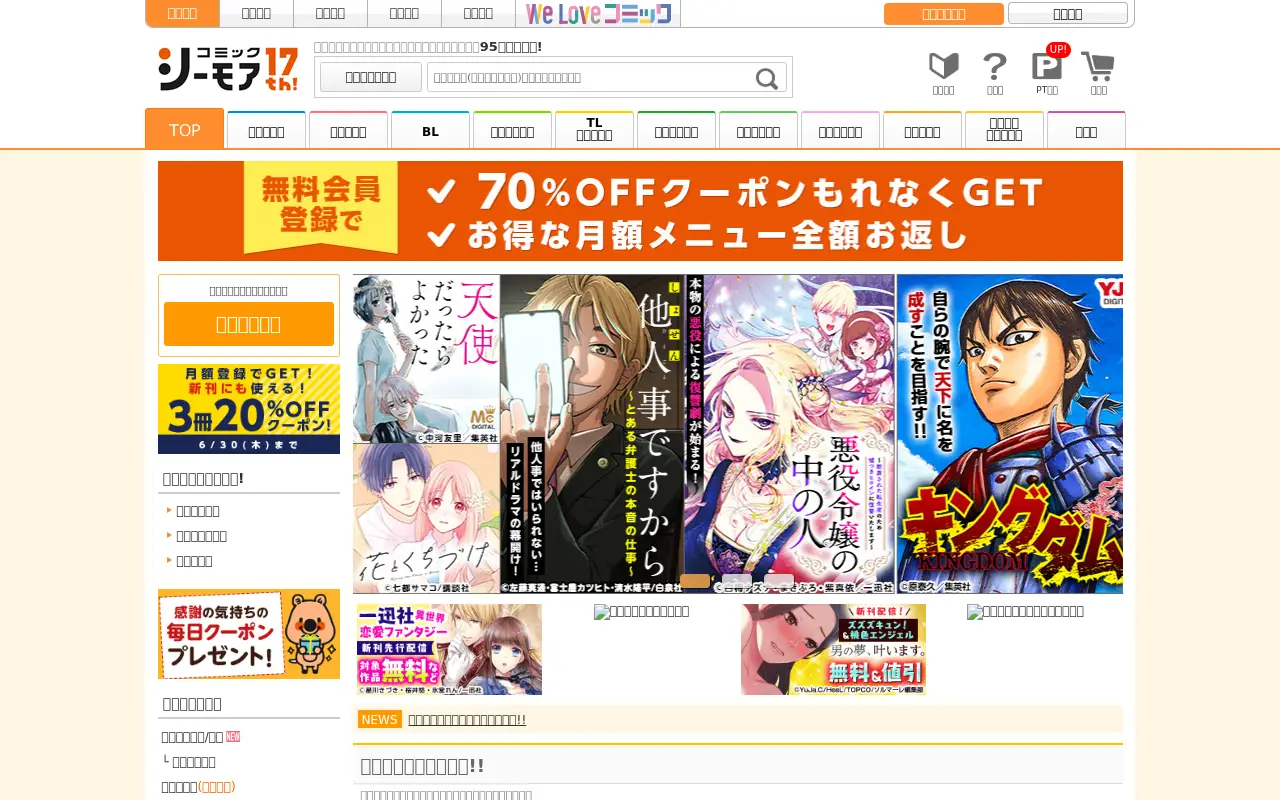The width and height of the screenshot is (1280, 800).
Task: Open the 無料&値引 新刊配信 banner
Action: 833,649
